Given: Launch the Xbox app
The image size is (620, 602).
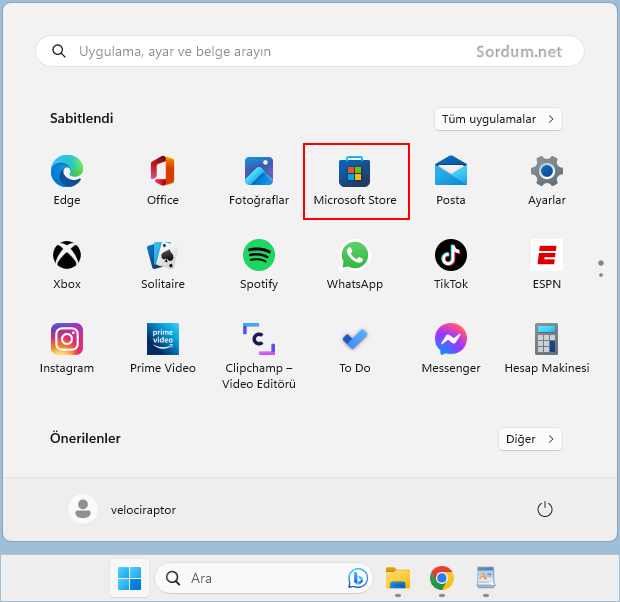Looking at the screenshot, I should pos(67,264).
